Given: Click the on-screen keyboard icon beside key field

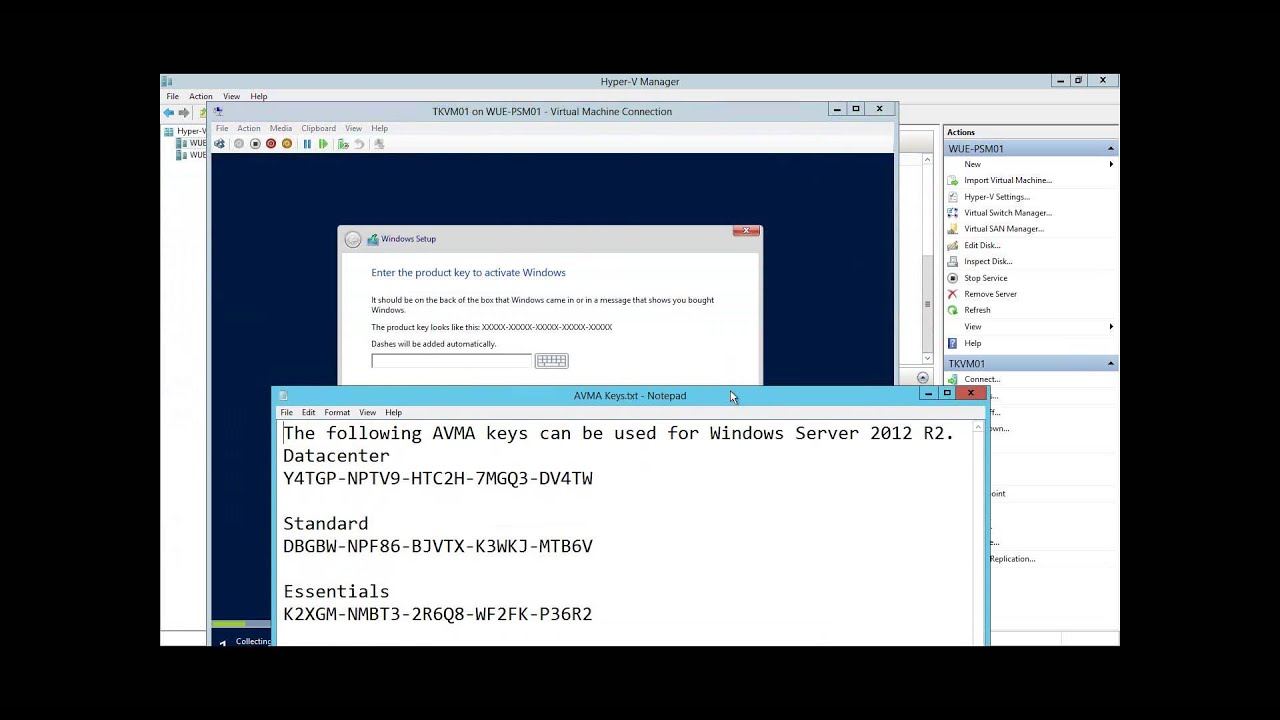Looking at the screenshot, I should [x=551, y=361].
